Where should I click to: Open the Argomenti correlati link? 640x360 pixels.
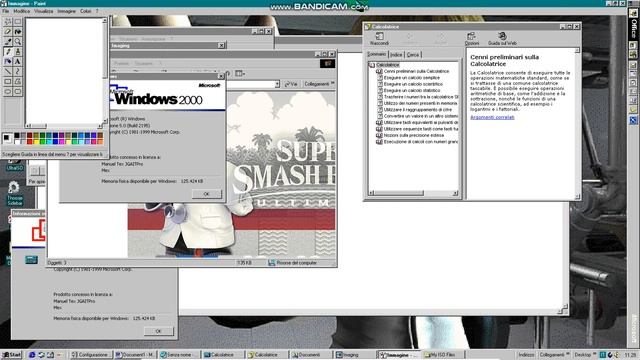point(492,117)
